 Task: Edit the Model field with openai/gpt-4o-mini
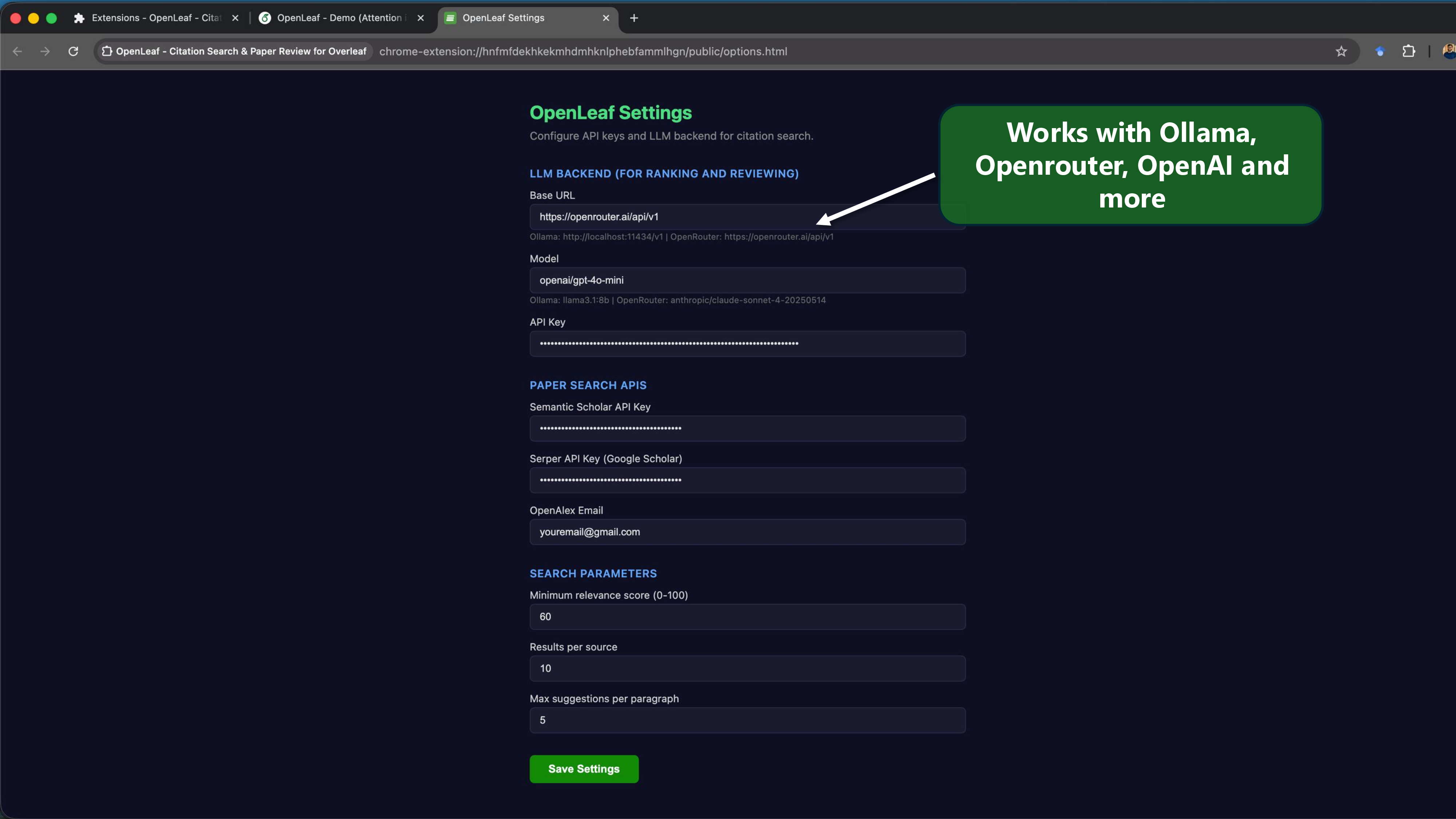(747, 280)
